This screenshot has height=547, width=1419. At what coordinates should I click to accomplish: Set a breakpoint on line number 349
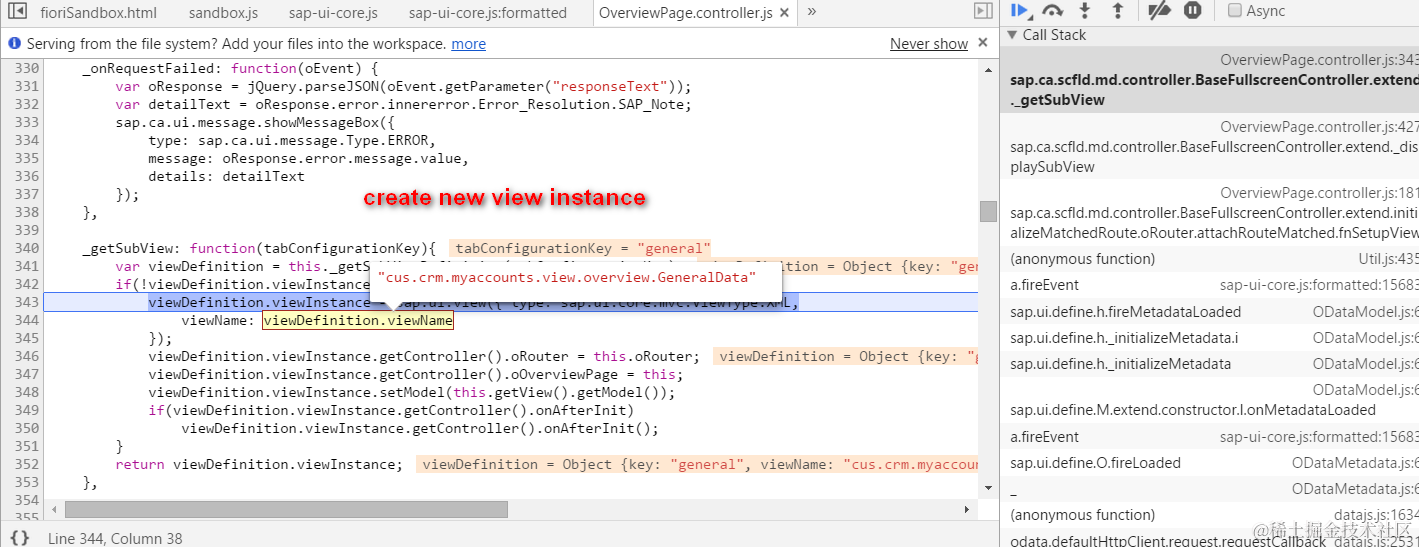(x=27, y=410)
